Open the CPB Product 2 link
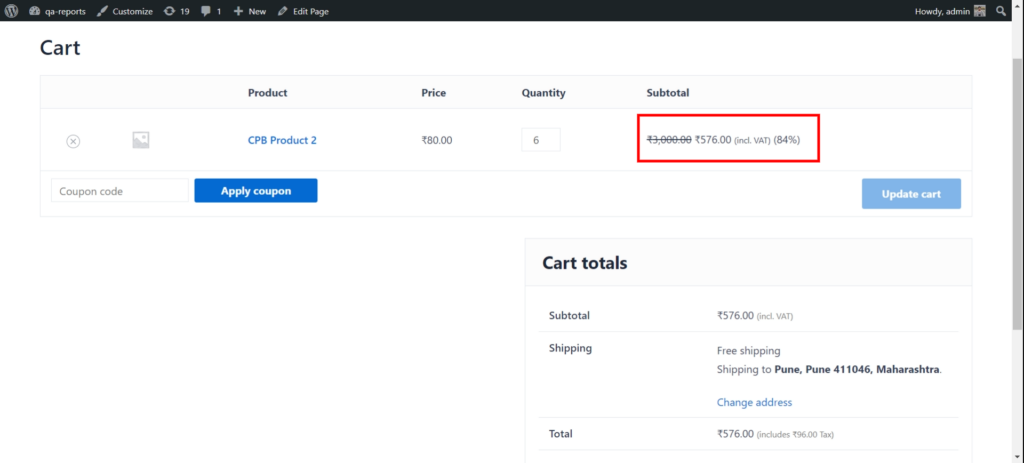 (282, 140)
